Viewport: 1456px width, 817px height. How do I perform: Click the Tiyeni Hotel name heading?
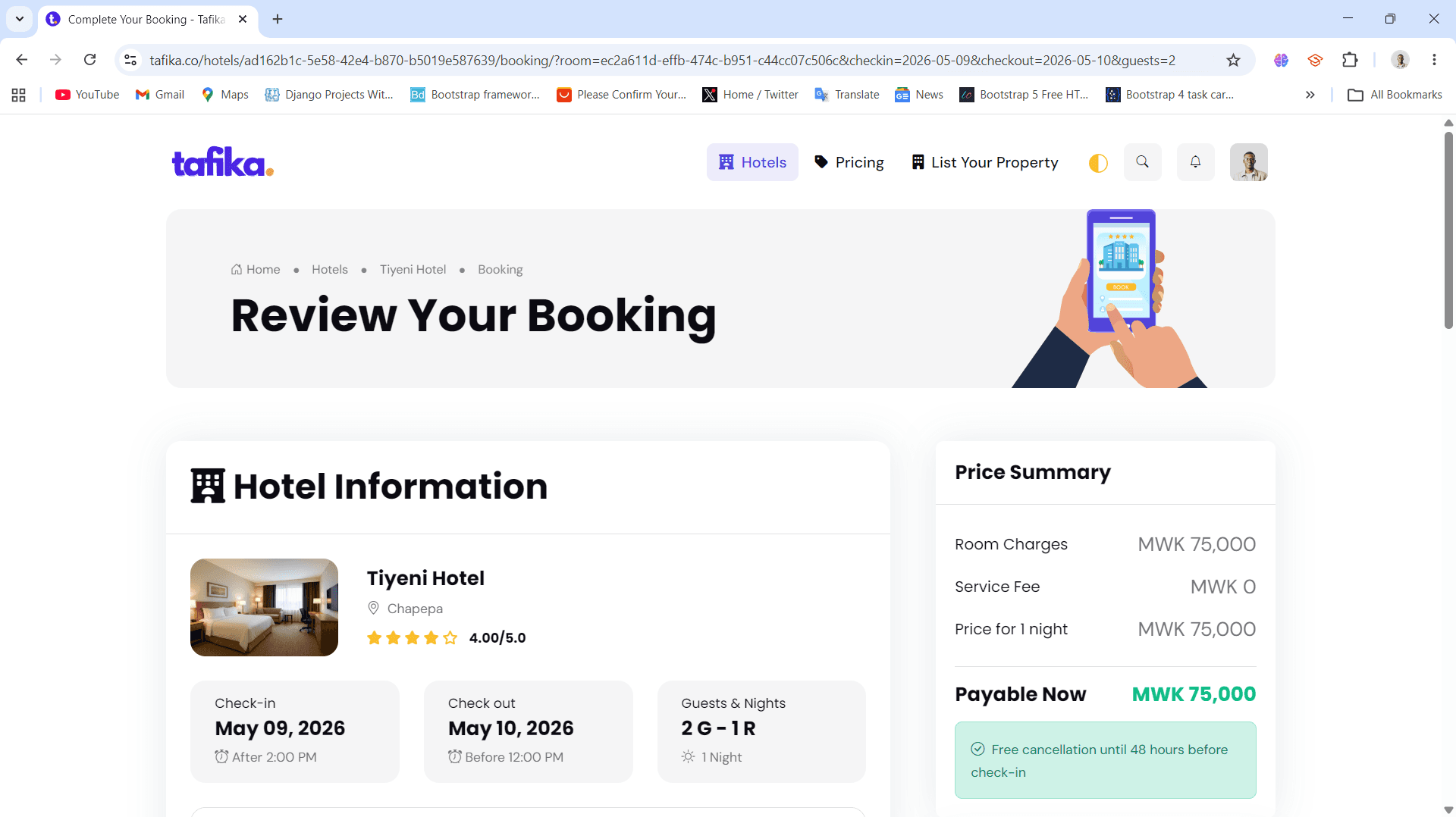click(x=425, y=578)
